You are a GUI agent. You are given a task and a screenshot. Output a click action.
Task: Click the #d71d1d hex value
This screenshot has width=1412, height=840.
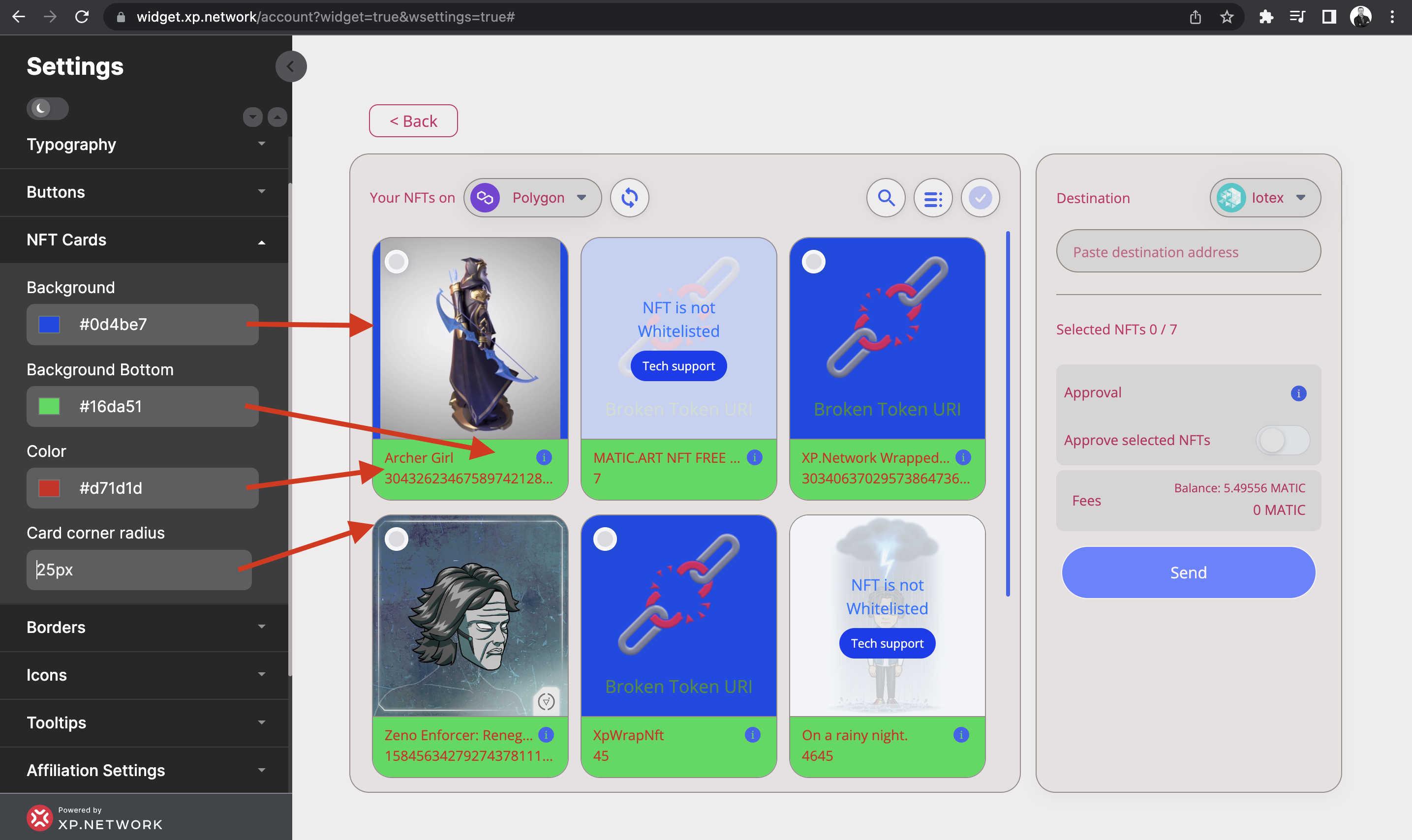point(111,488)
